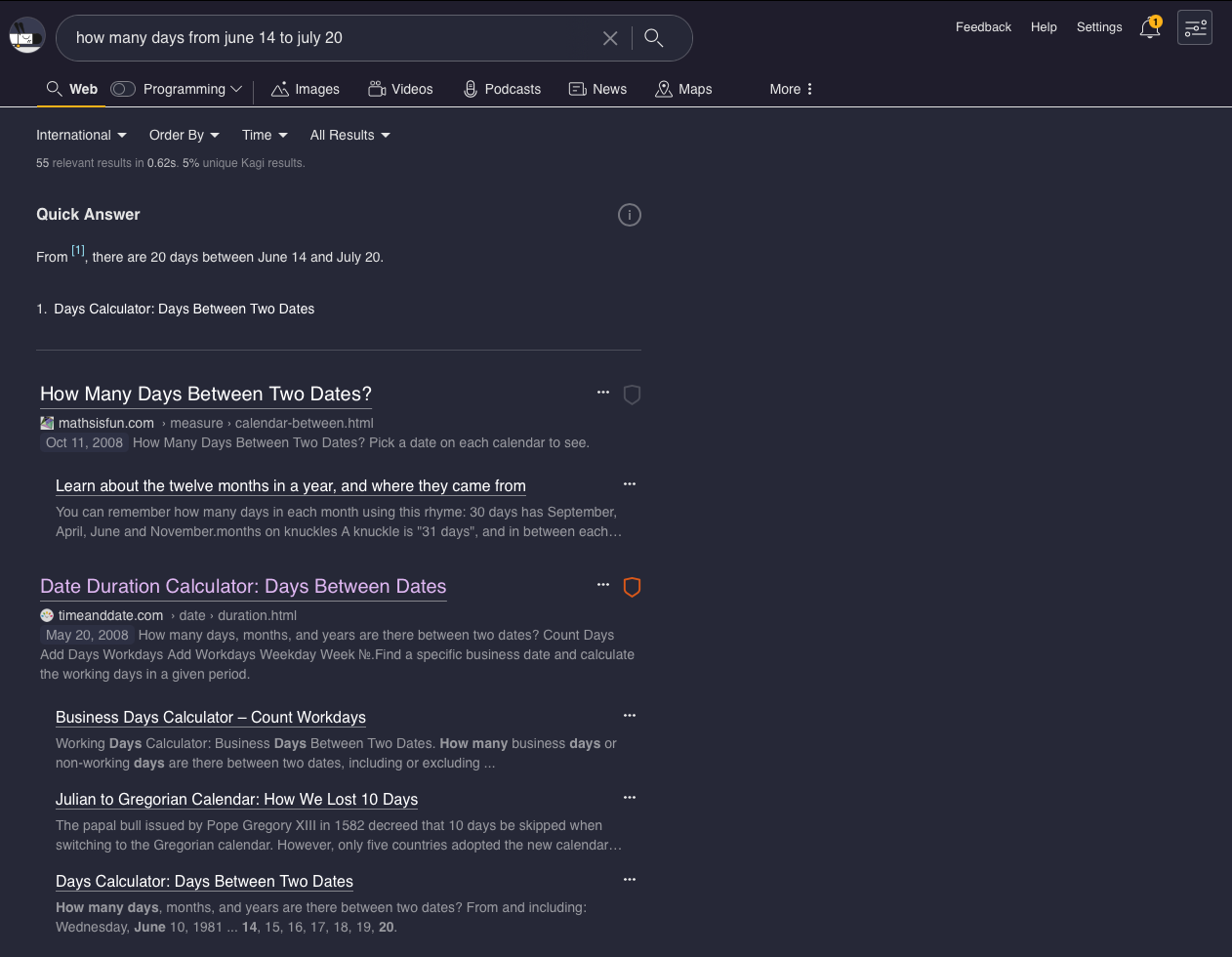Switch to the Podcasts tab

tap(502, 89)
